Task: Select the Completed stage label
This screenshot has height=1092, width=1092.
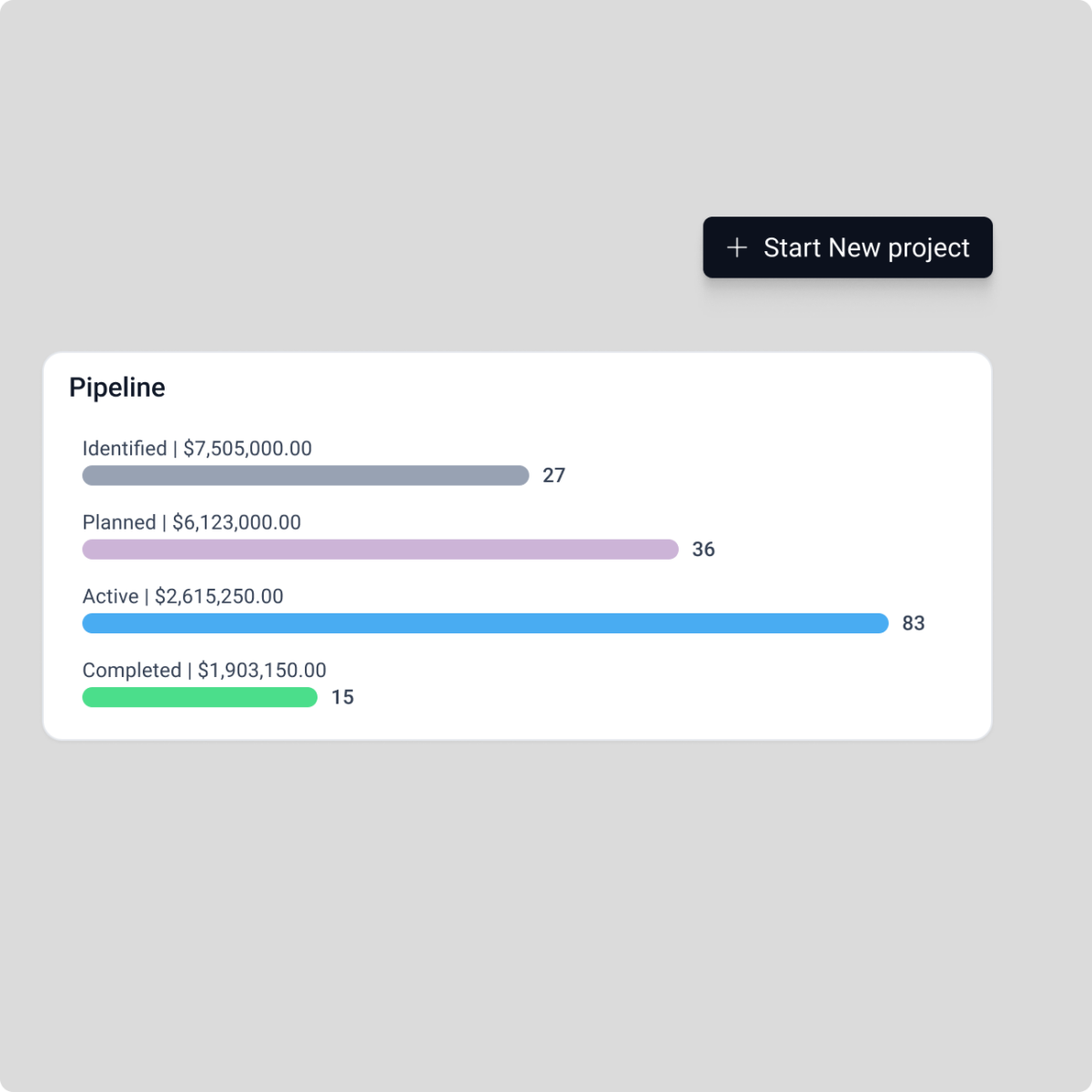Action: (132, 671)
